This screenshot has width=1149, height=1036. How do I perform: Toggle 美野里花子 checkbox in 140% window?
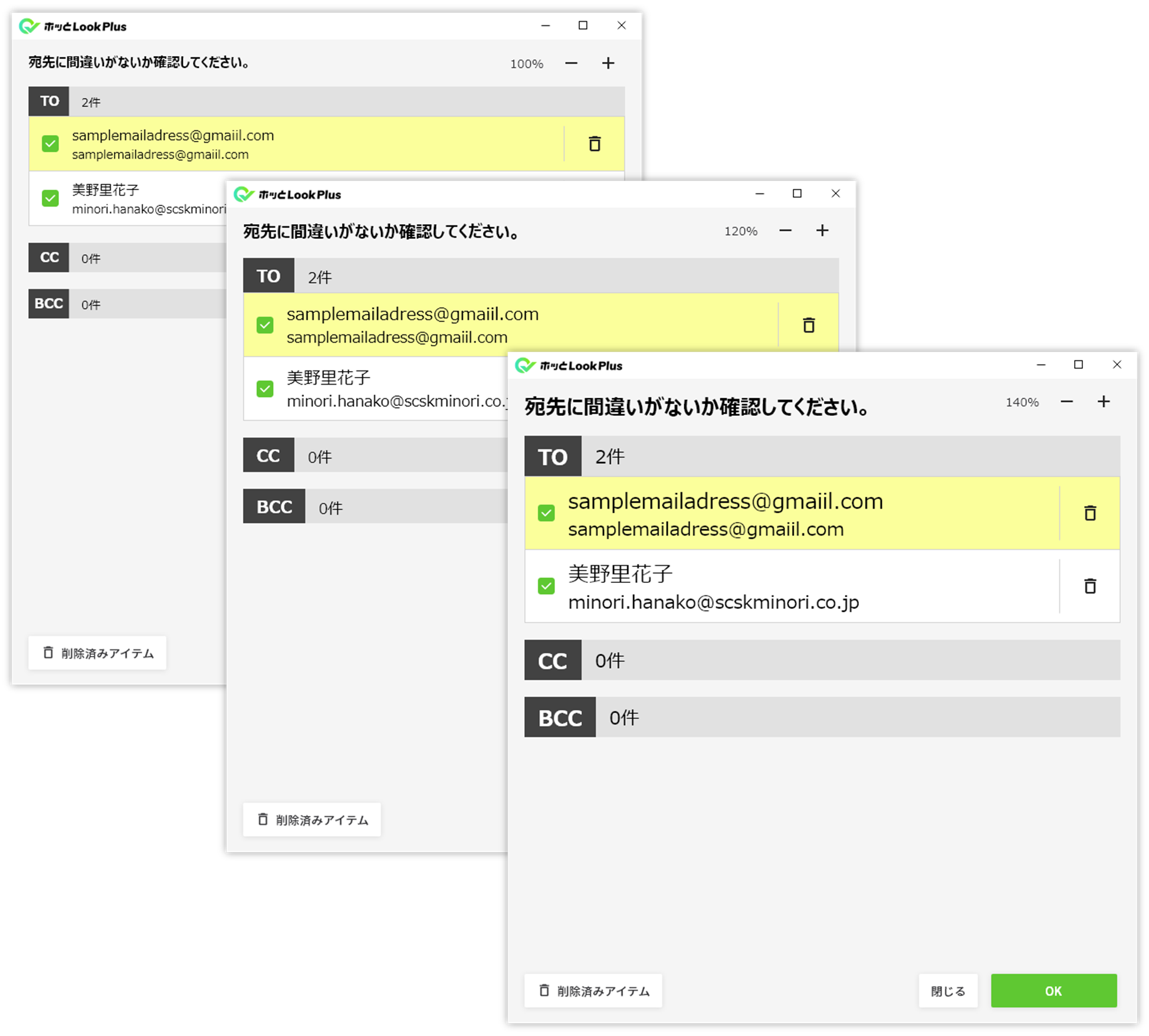pyautogui.click(x=546, y=586)
